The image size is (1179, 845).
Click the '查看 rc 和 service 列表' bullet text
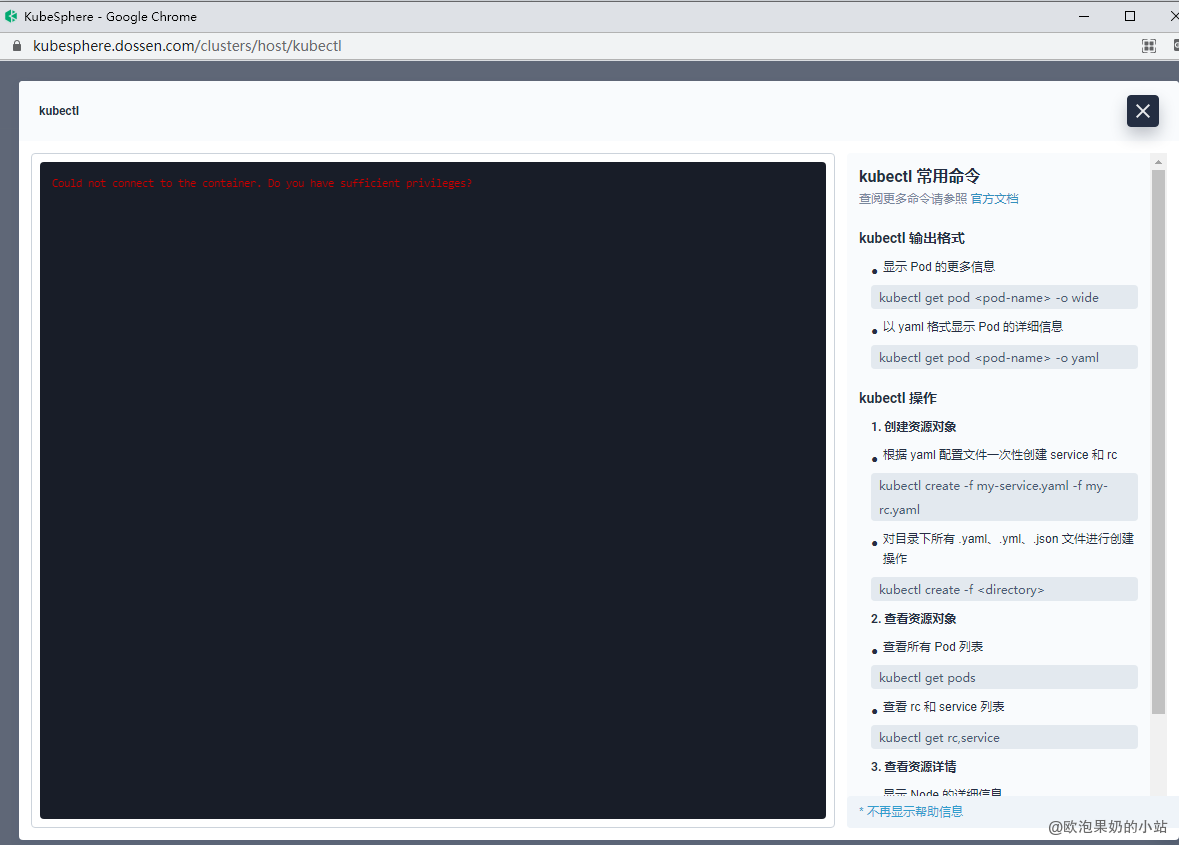pyautogui.click(x=943, y=707)
